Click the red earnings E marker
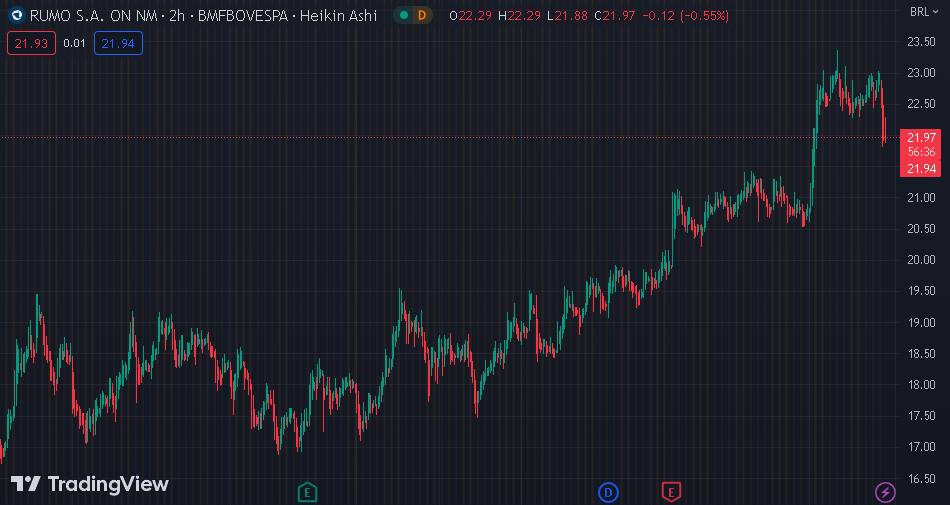Screen dimensions: 950x505 671,491
